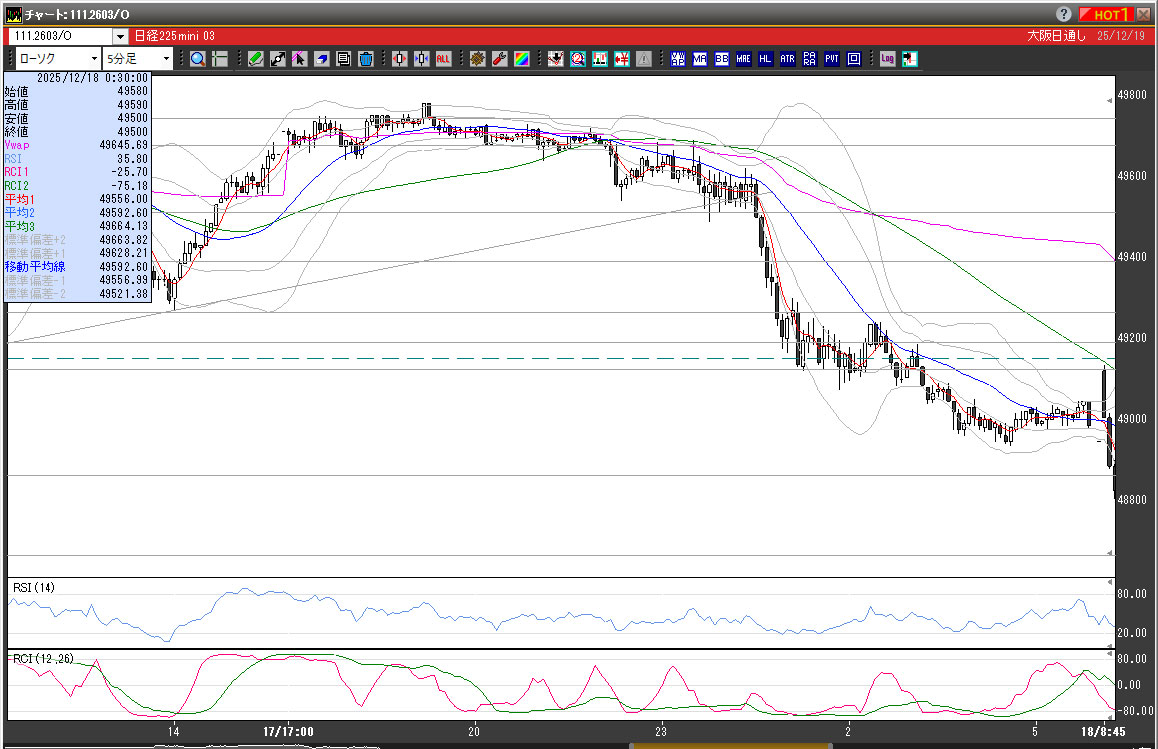1158x749 pixels.
Task: Toggle the MA moving average indicator
Action: point(699,59)
